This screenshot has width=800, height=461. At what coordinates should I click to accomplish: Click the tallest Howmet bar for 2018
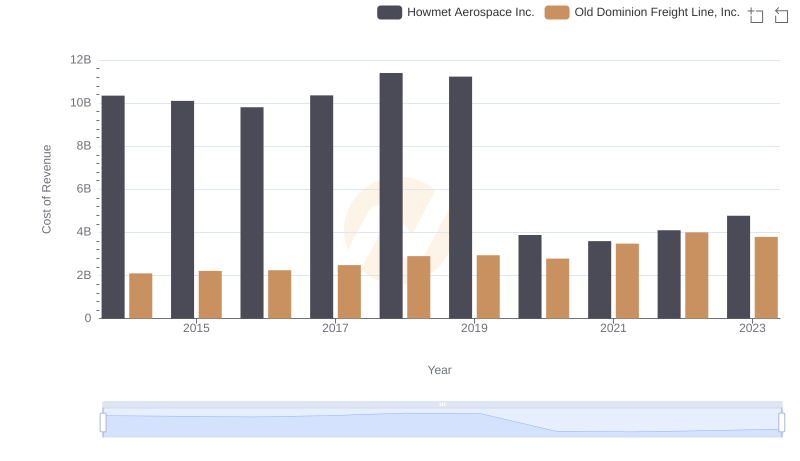tap(391, 196)
